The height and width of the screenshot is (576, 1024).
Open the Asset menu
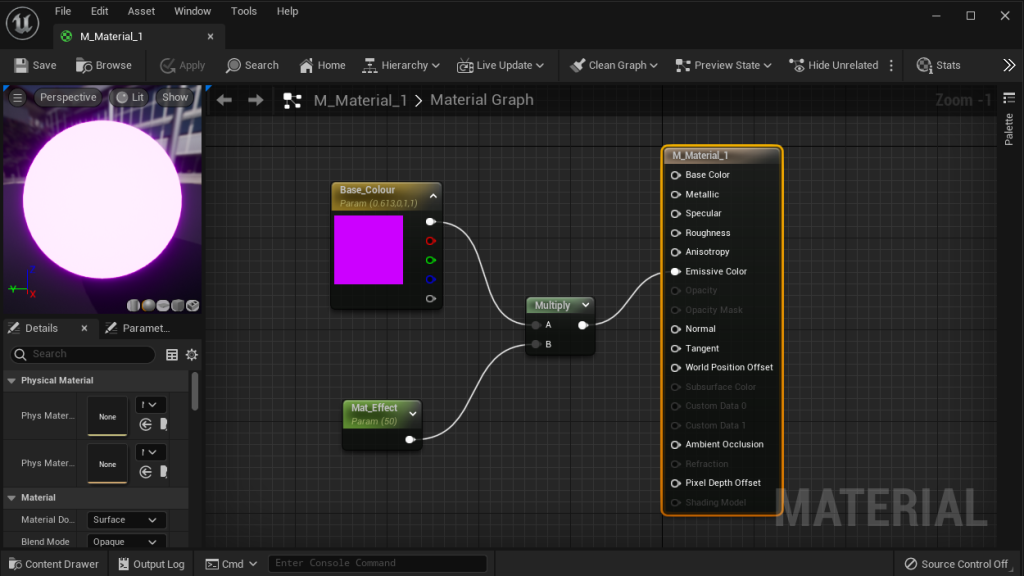(x=141, y=11)
